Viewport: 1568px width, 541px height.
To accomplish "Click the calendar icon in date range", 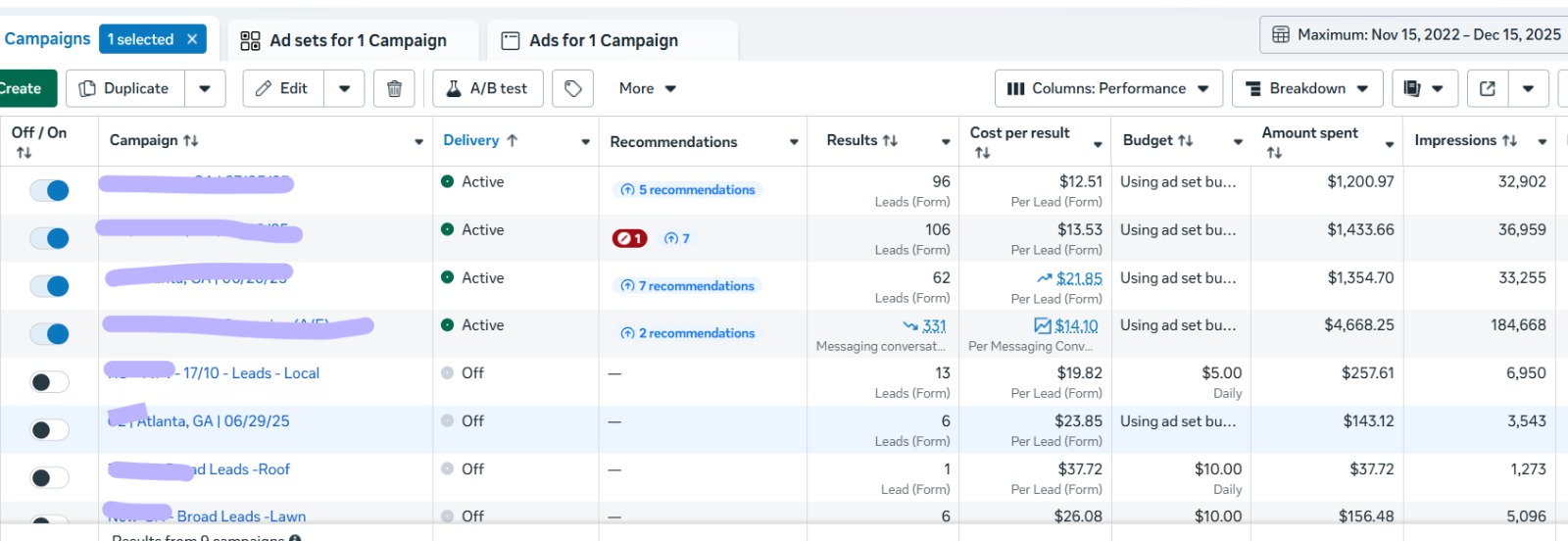I will click(1280, 34).
